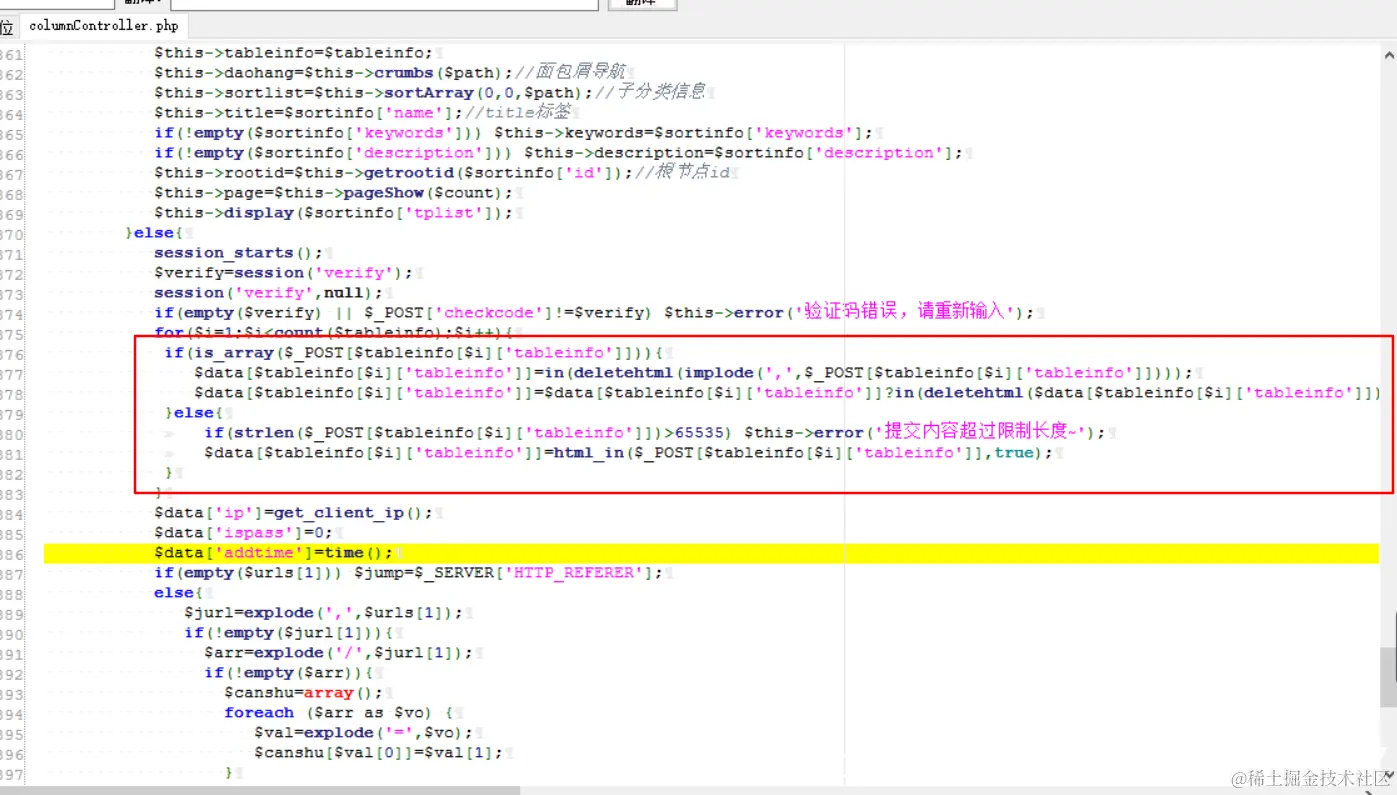
Task: Click the line $val=explode('=',$vo);
Action: click(x=364, y=733)
